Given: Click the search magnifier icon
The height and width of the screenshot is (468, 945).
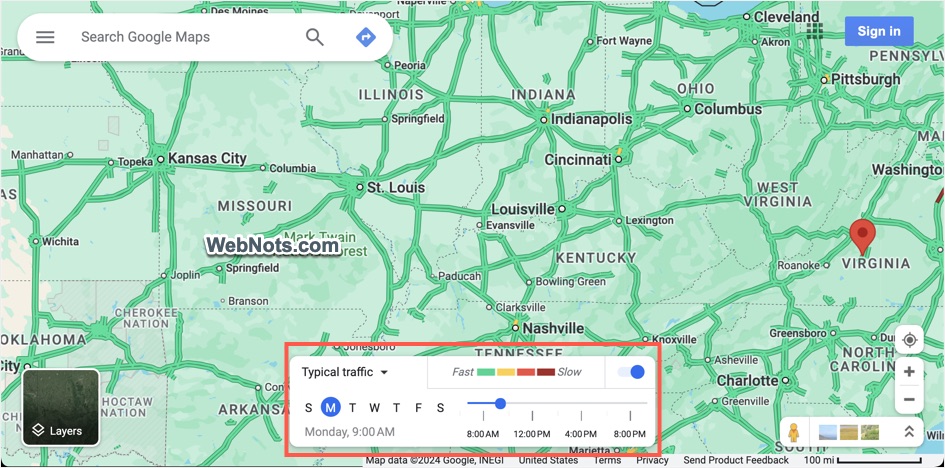Looking at the screenshot, I should [315, 37].
